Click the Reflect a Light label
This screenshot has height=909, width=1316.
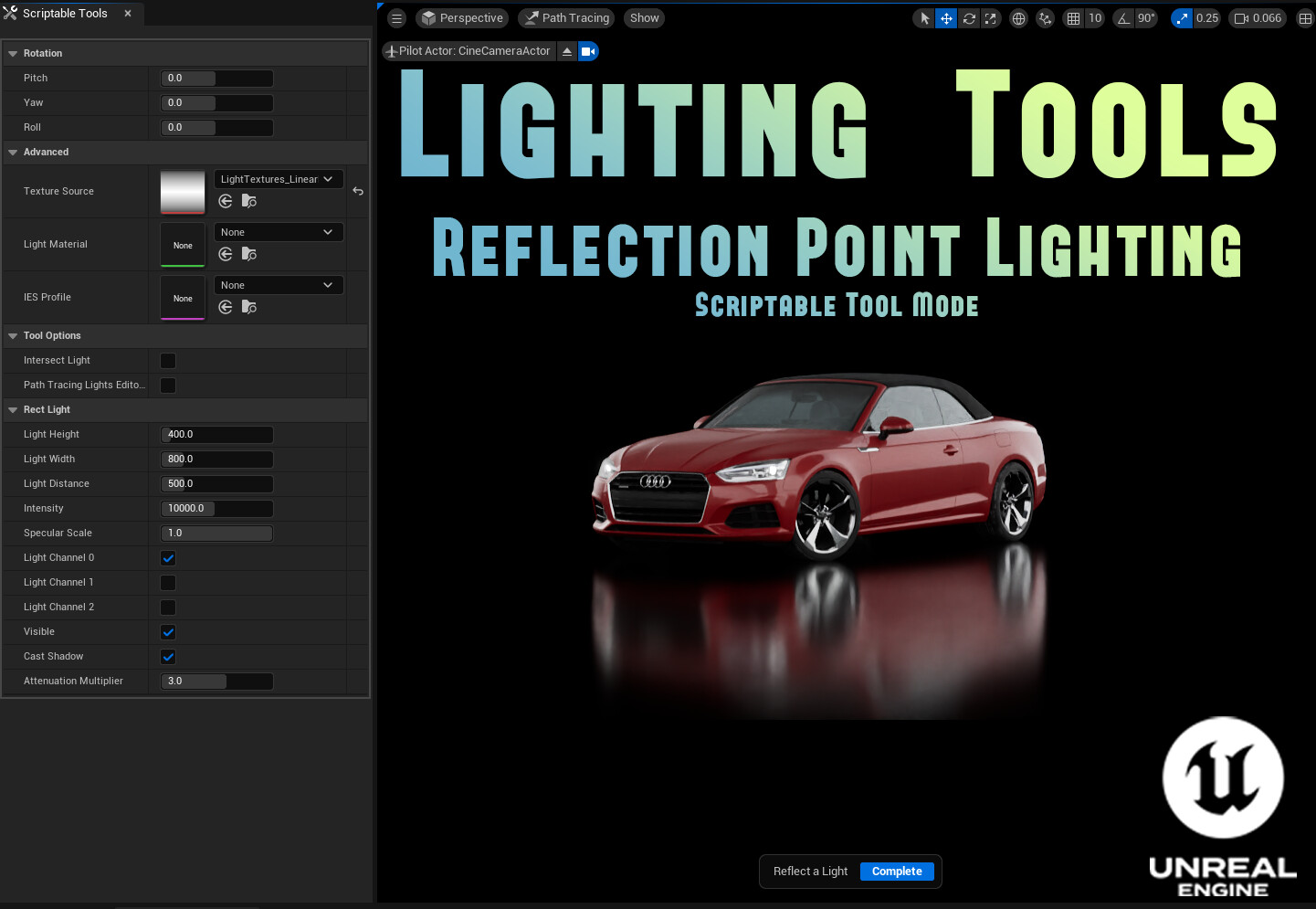pyautogui.click(x=810, y=872)
